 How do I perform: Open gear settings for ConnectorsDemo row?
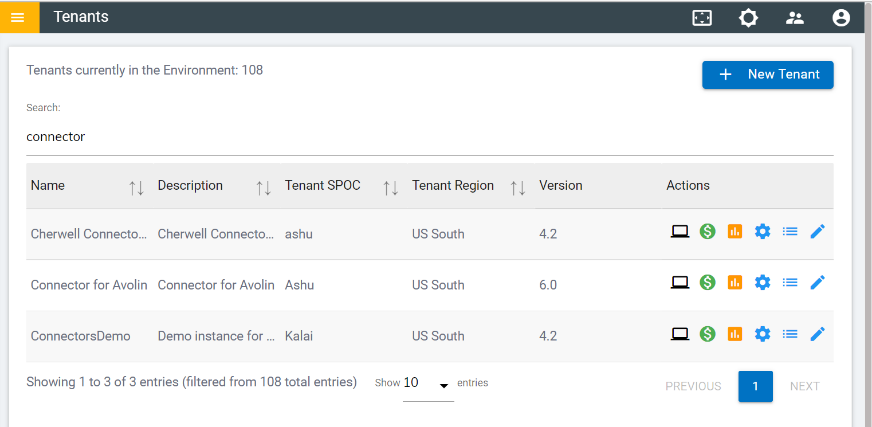[x=762, y=334]
